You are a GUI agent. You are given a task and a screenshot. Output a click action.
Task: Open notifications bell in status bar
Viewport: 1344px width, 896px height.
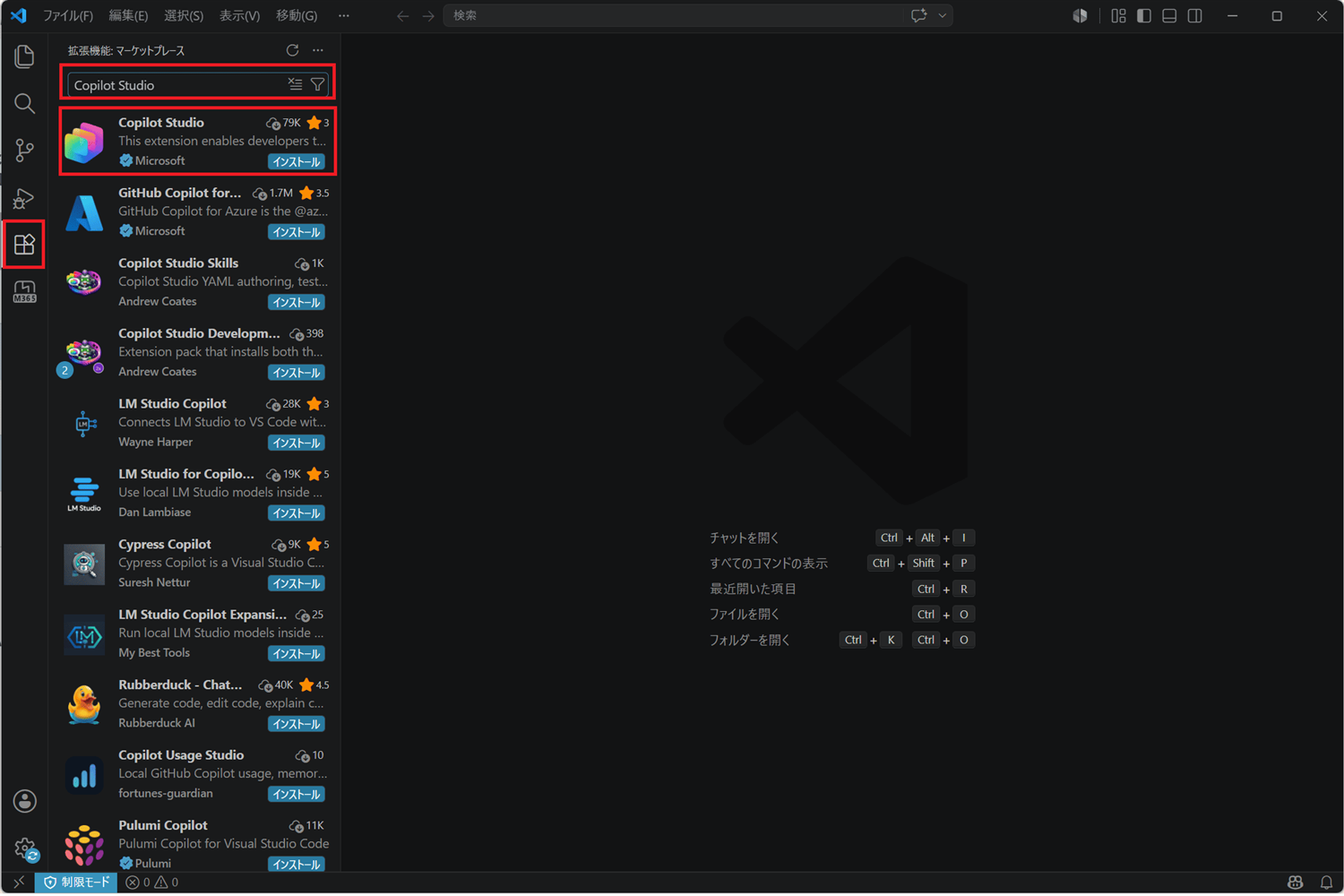pyautogui.click(x=1327, y=883)
